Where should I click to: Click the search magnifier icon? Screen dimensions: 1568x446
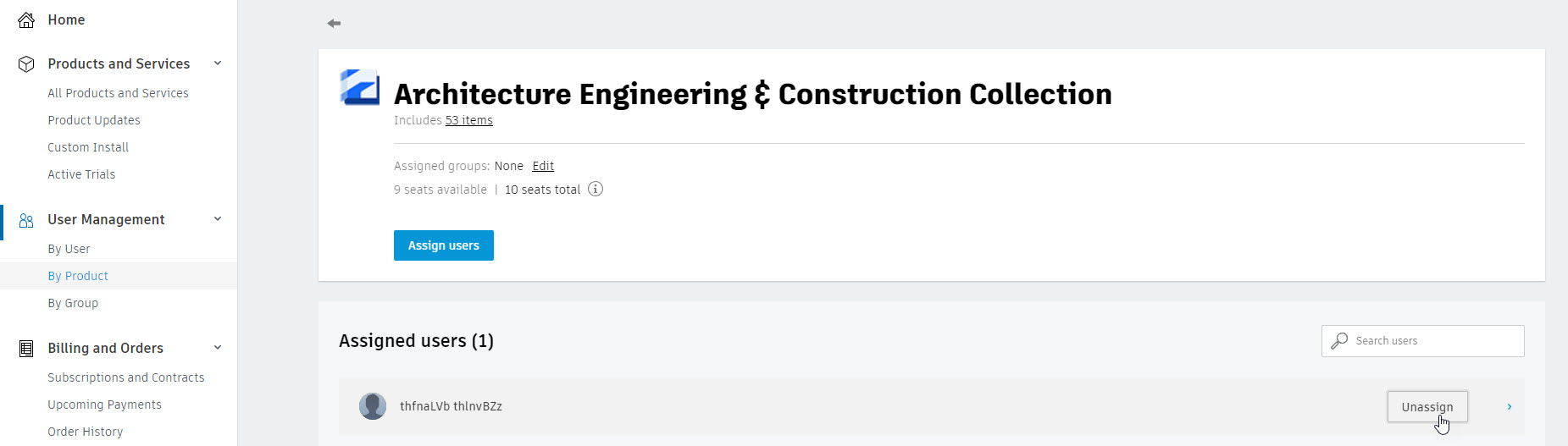click(1339, 340)
